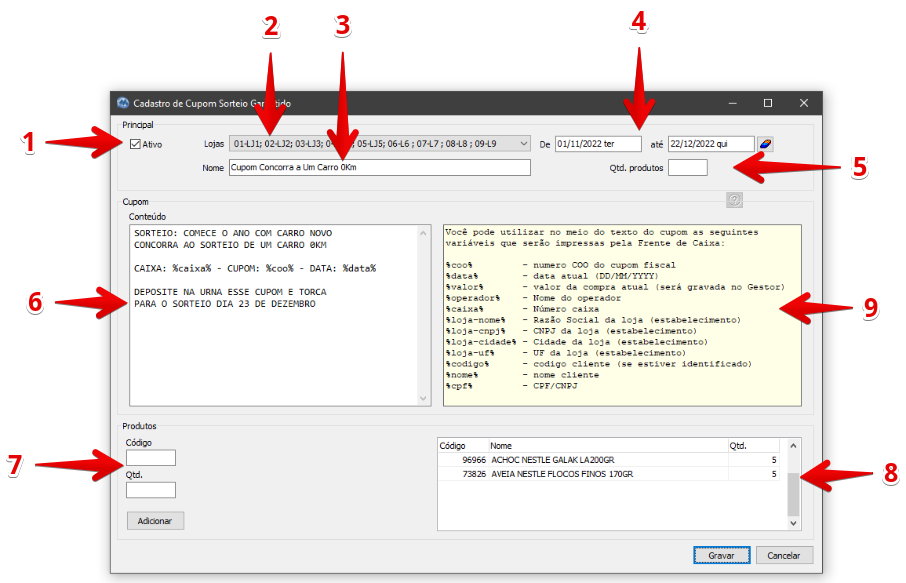Click the Qtd. column header in products table
The width and height of the screenshot is (906, 583).
753,445
